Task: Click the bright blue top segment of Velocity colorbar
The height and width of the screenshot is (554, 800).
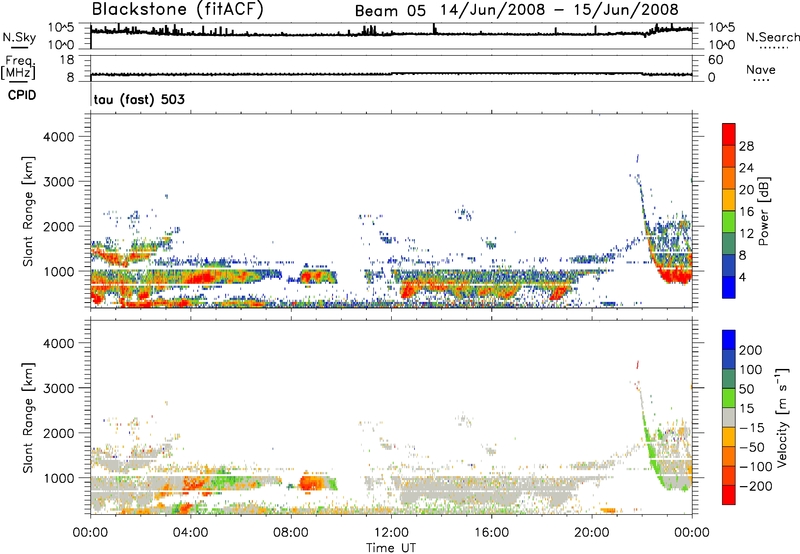Action: (x=729, y=340)
